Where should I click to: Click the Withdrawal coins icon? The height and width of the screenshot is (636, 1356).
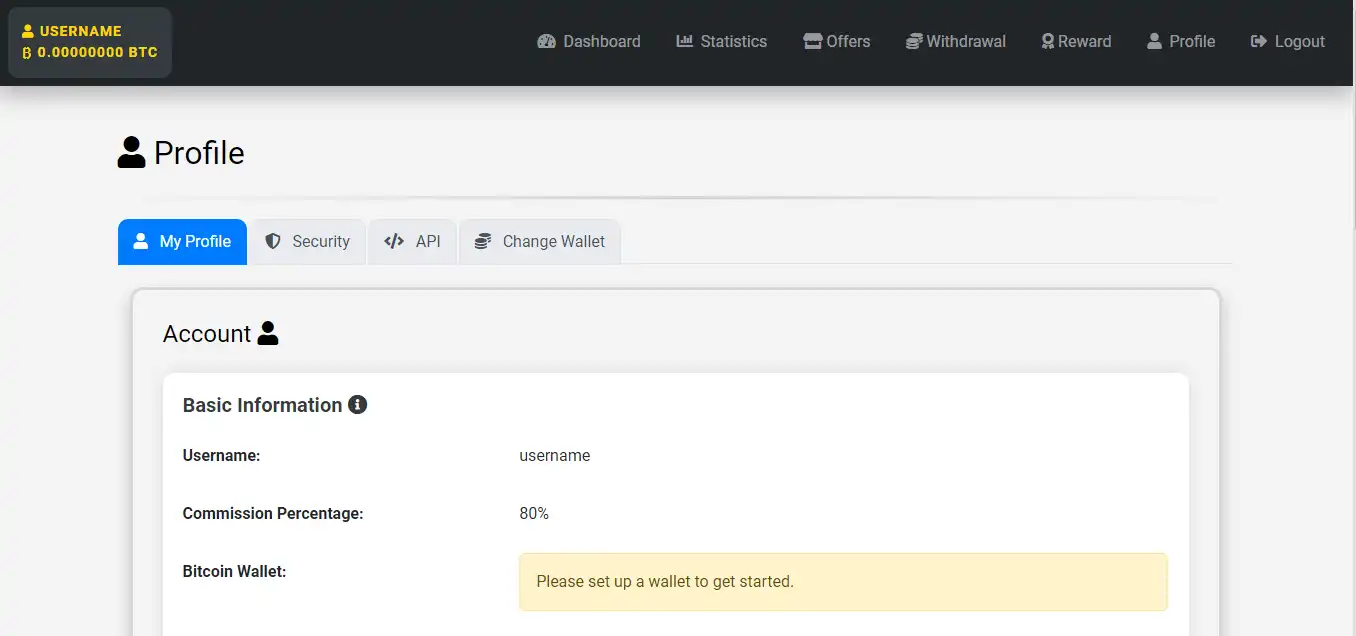tap(914, 42)
